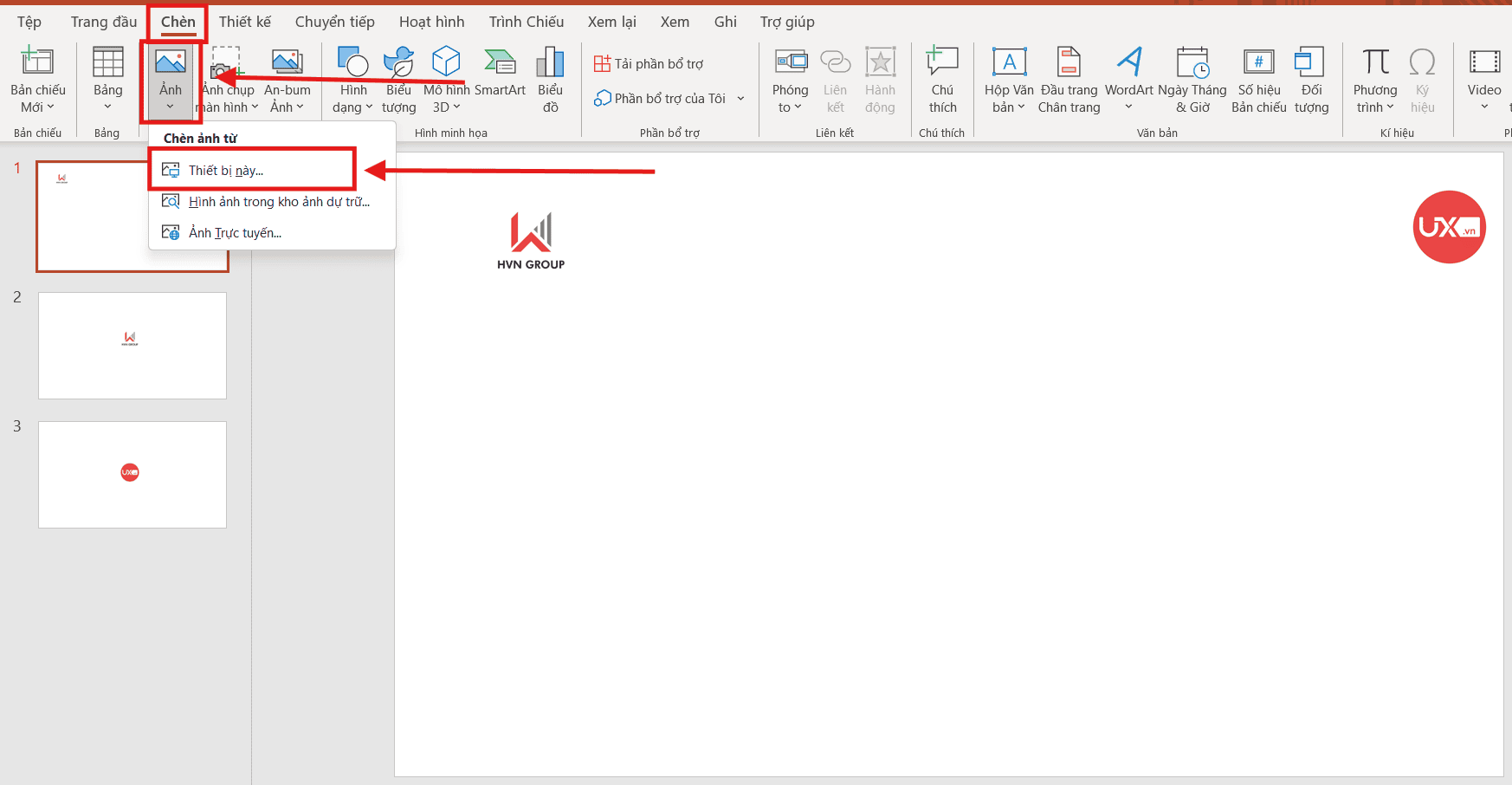
Task: Switch to the Thiết kế ribbon tab
Action: [245, 21]
